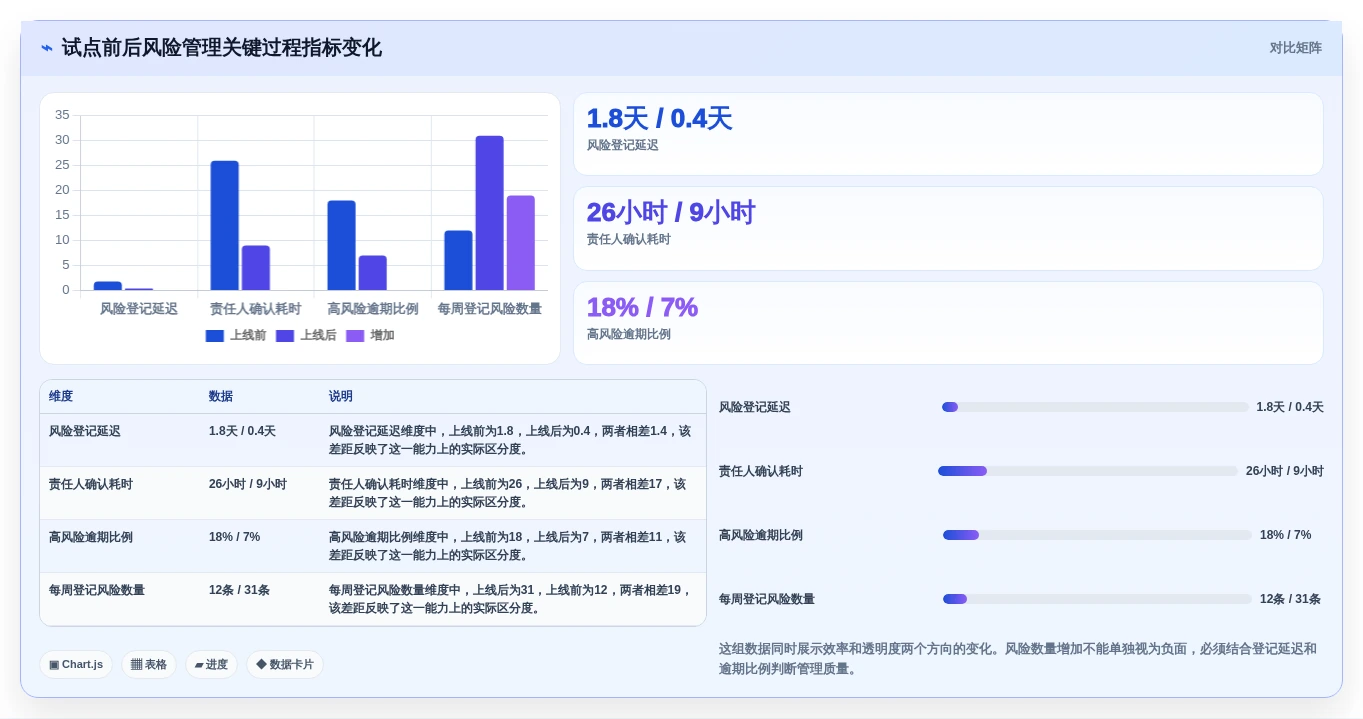The width and height of the screenshot is (1363, 719).
Task: Click the 数据 column header
Action: point(221,397)
